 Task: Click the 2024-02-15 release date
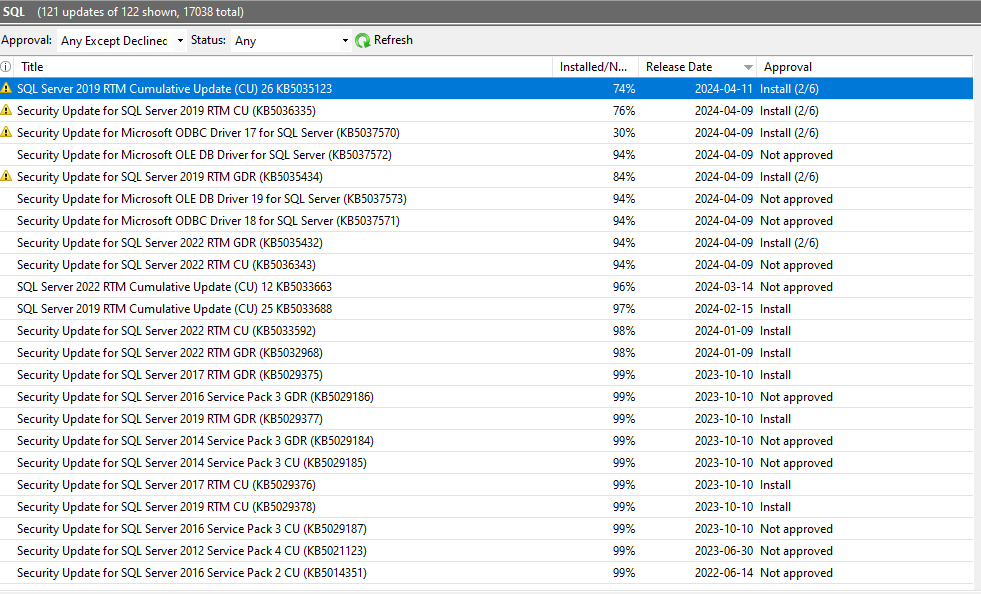click(x=723, y=309)
